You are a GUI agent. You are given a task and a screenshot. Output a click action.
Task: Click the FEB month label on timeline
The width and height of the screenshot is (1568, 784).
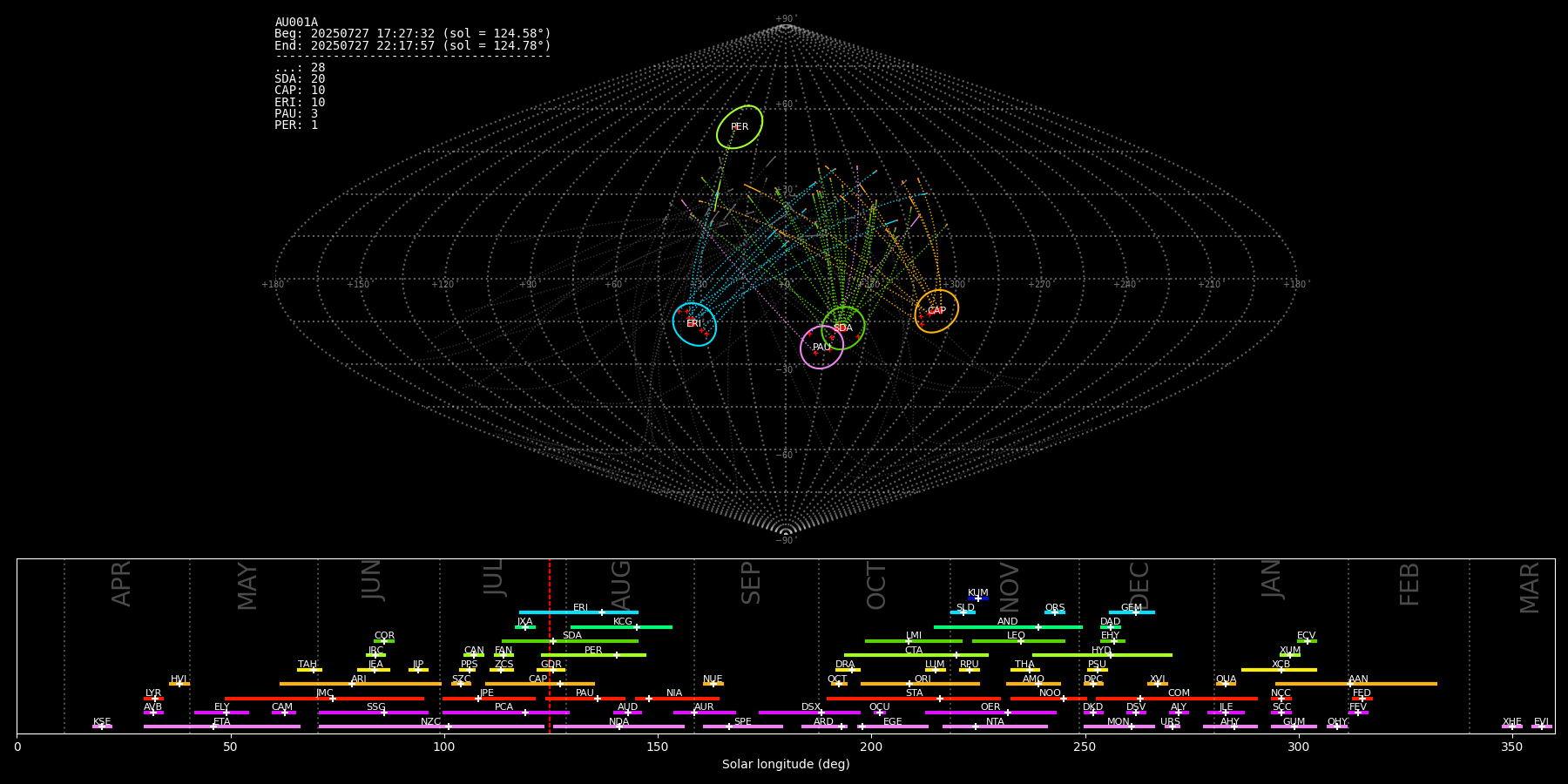(x=1409, y=584)
